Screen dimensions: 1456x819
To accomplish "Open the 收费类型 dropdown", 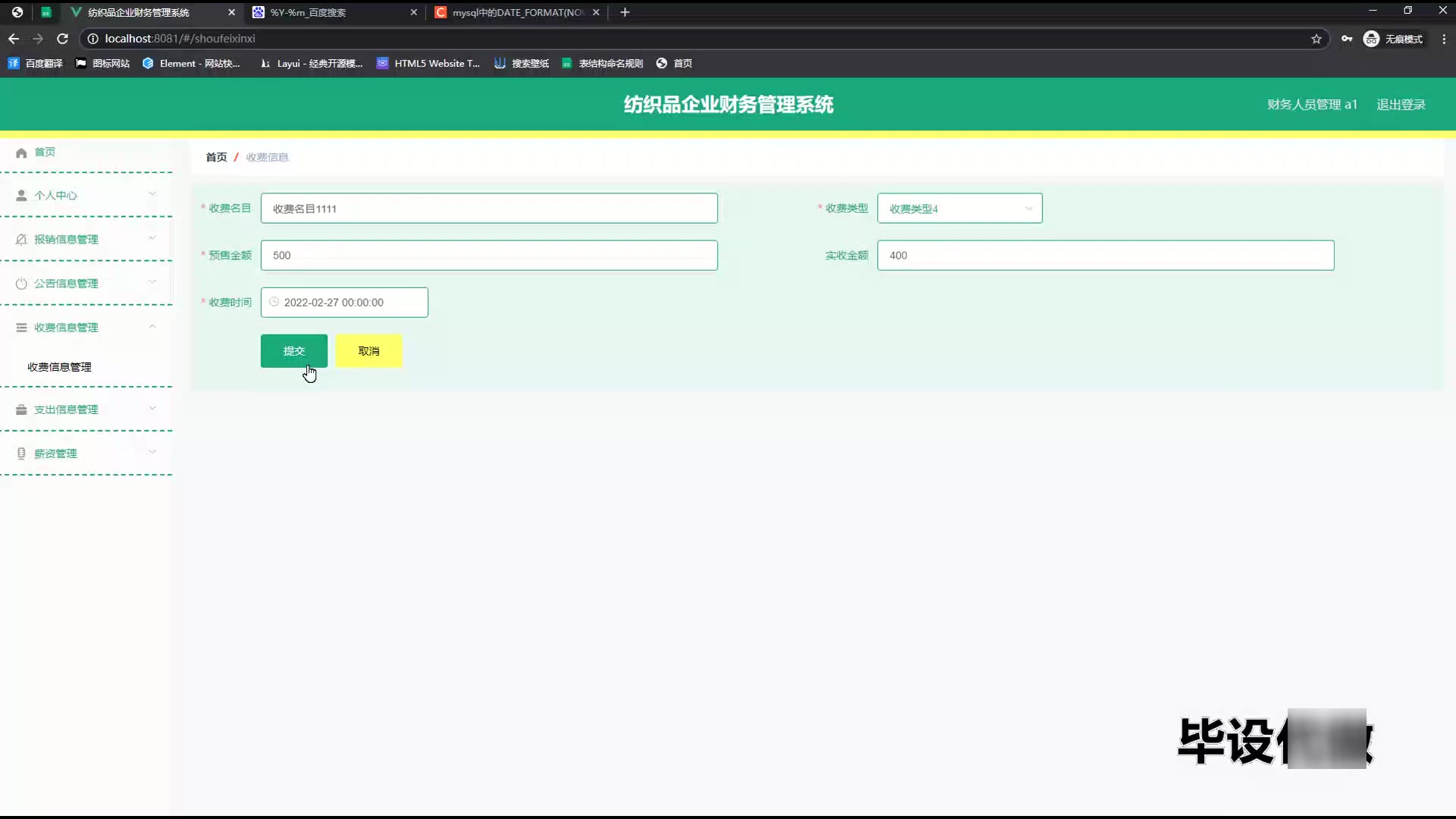I will (959, 209).
